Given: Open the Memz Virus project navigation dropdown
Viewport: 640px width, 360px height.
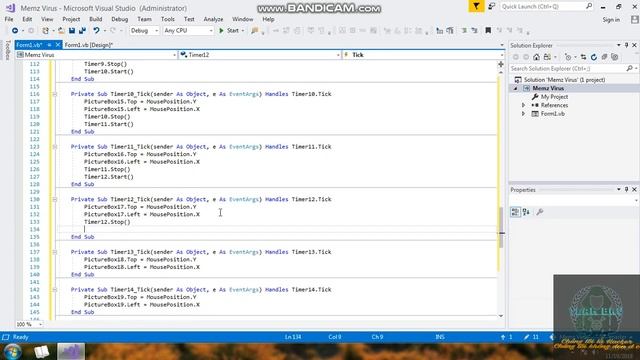Looking at the screenshot, I should coord(96,55).
